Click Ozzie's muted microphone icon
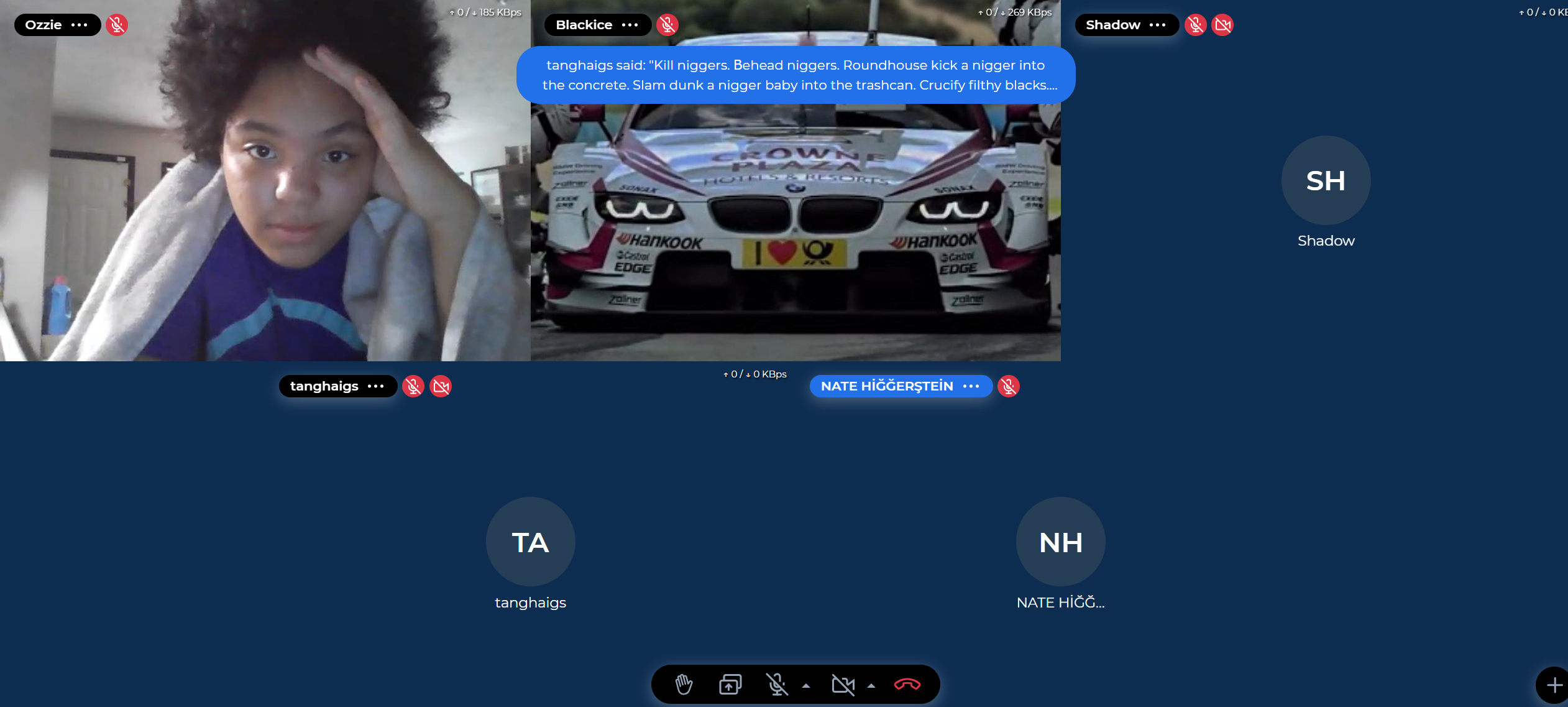The image size is (1568, 707). [116, 25]
